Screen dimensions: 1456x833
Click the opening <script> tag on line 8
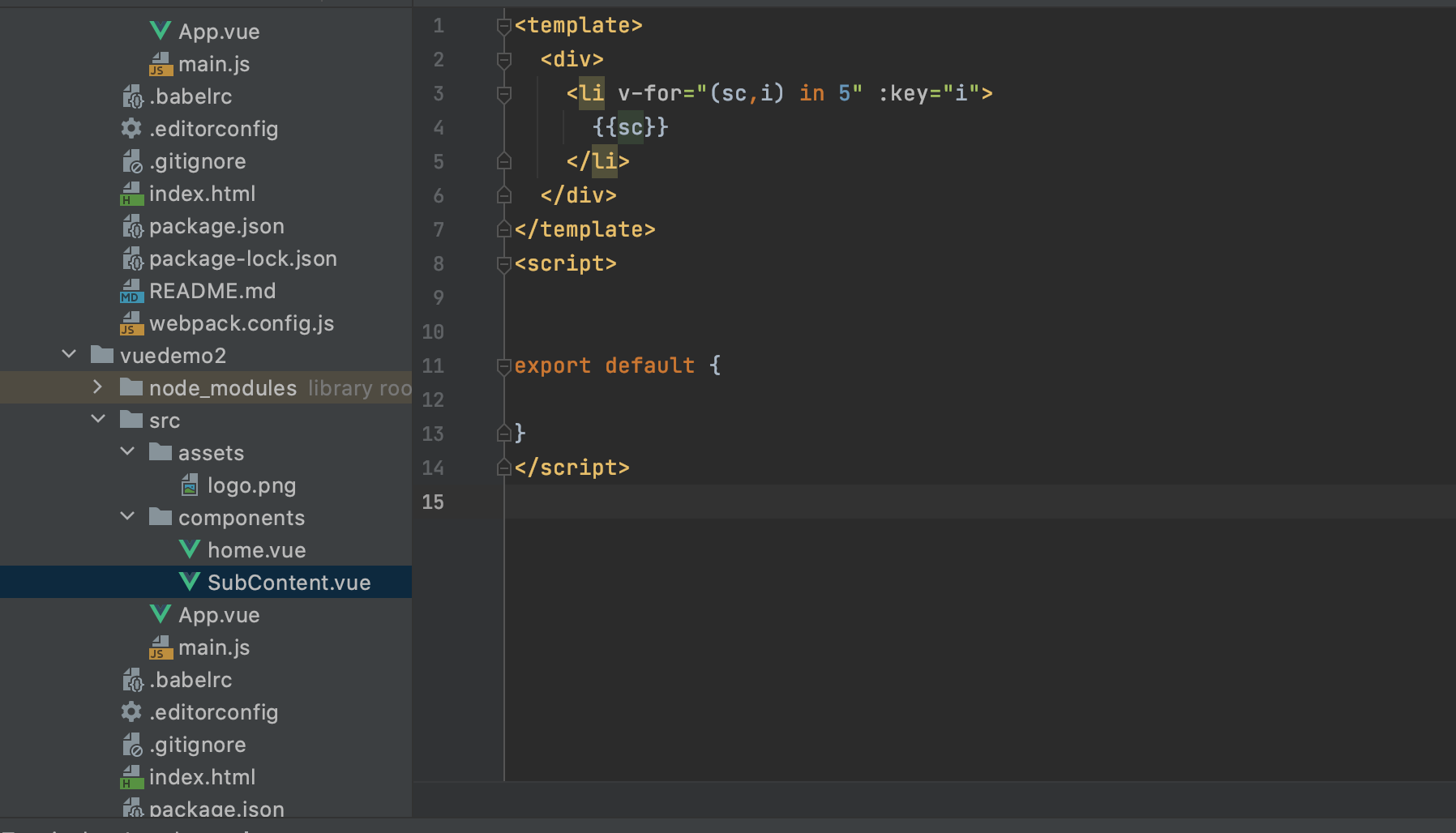565,263
